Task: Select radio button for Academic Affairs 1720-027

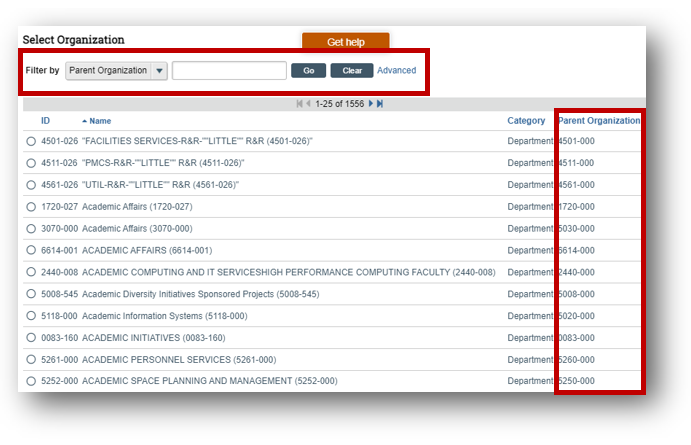Action: [x=31, y=207]
